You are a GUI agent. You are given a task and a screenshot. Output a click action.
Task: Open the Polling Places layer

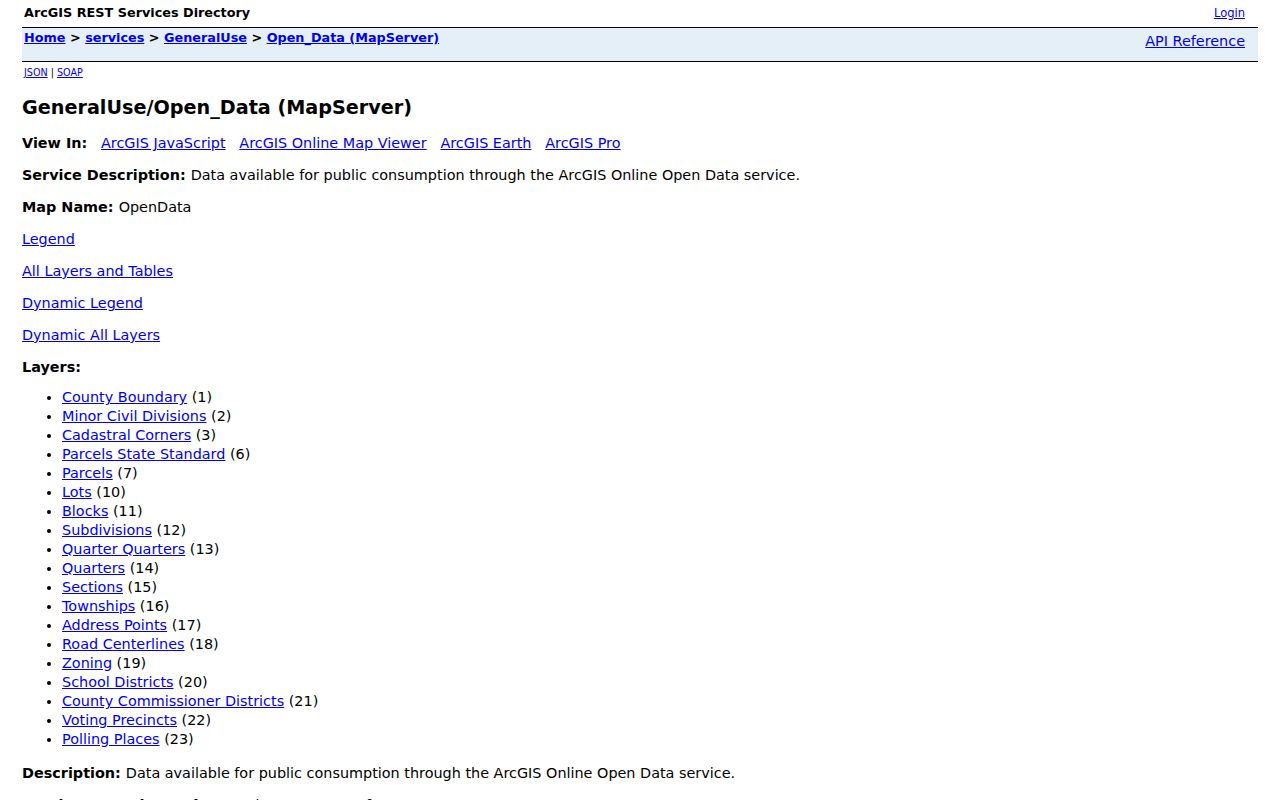click(110, 739)
